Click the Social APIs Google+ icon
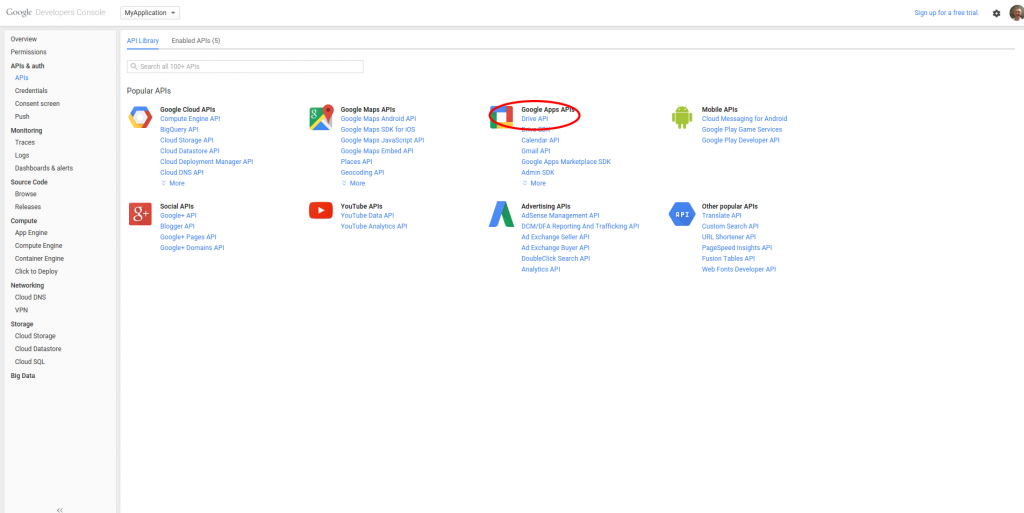 139,213
